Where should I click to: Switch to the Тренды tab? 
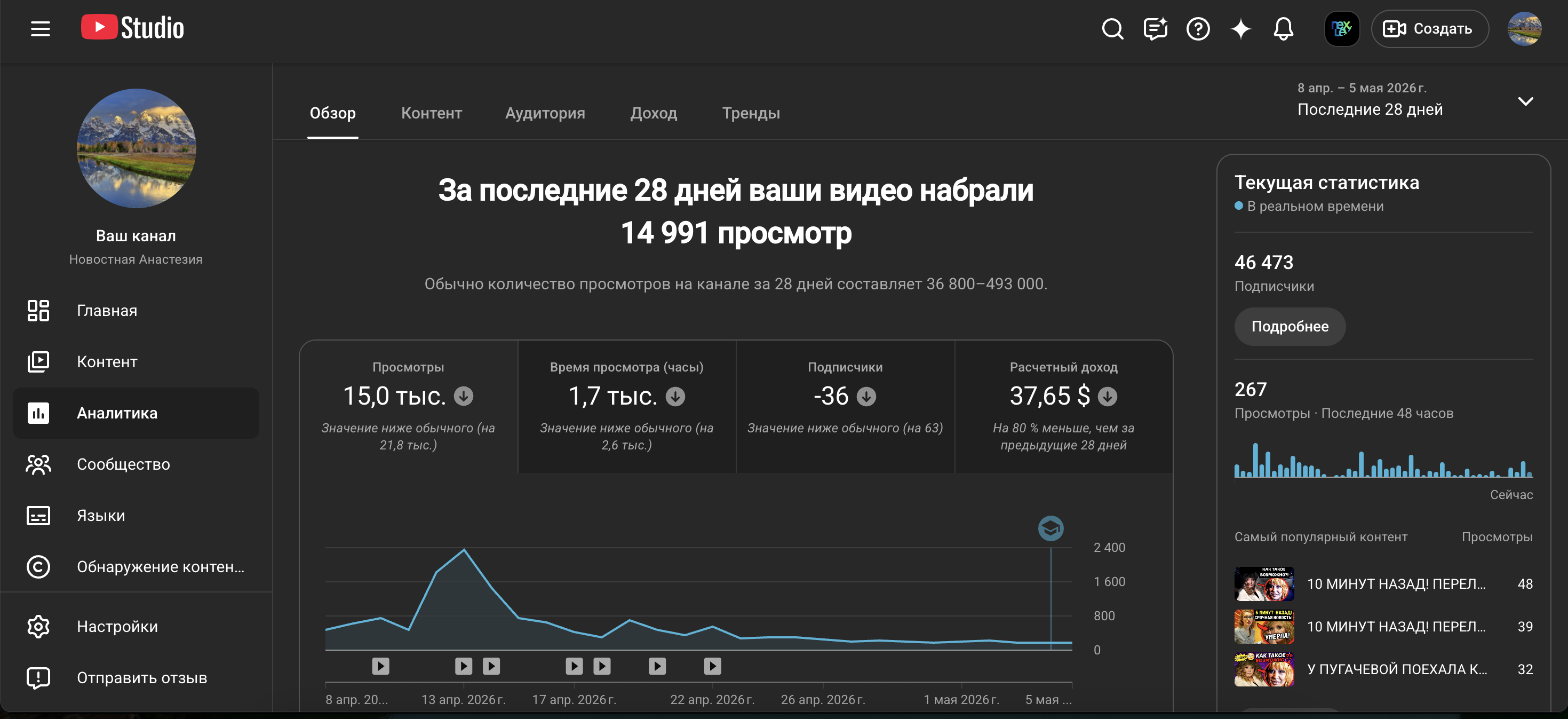coord(751,113)
